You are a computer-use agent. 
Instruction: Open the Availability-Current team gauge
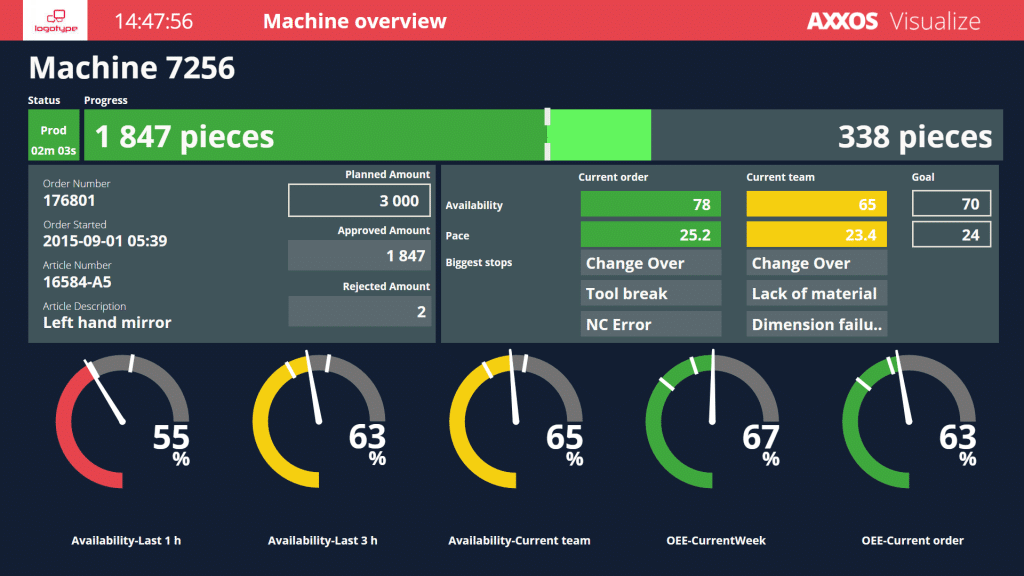click(x=516, y=422)
